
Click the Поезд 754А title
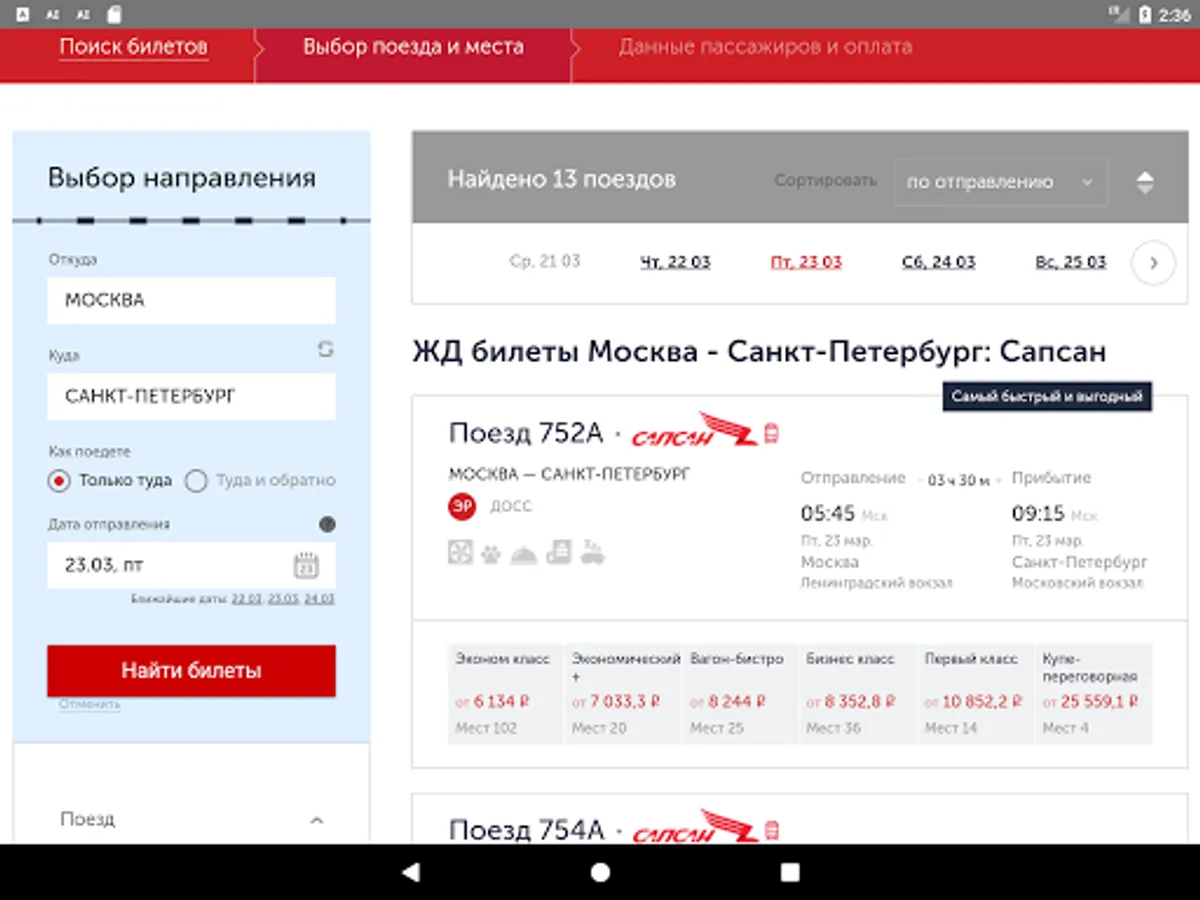(526, 830)
